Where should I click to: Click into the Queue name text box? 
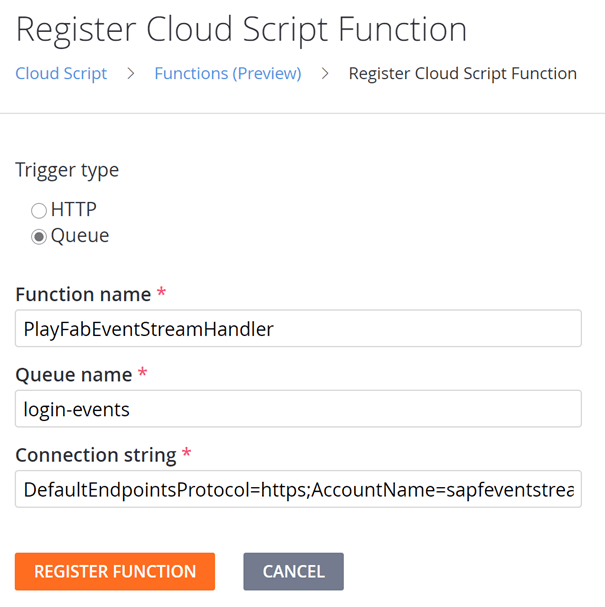click(298, 408)
